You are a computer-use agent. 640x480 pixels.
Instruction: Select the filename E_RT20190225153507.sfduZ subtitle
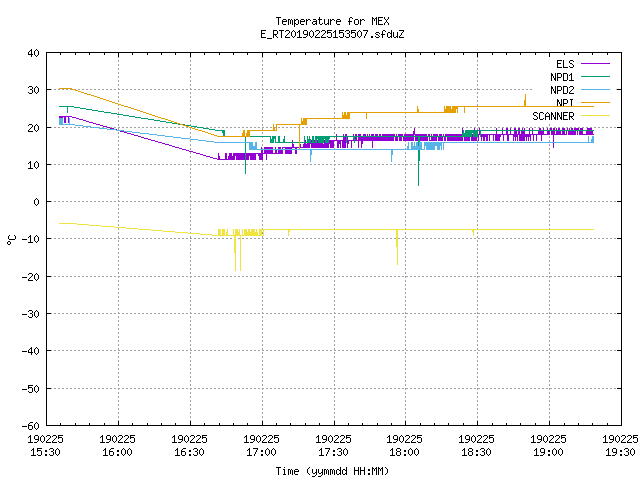coord(332,34)
